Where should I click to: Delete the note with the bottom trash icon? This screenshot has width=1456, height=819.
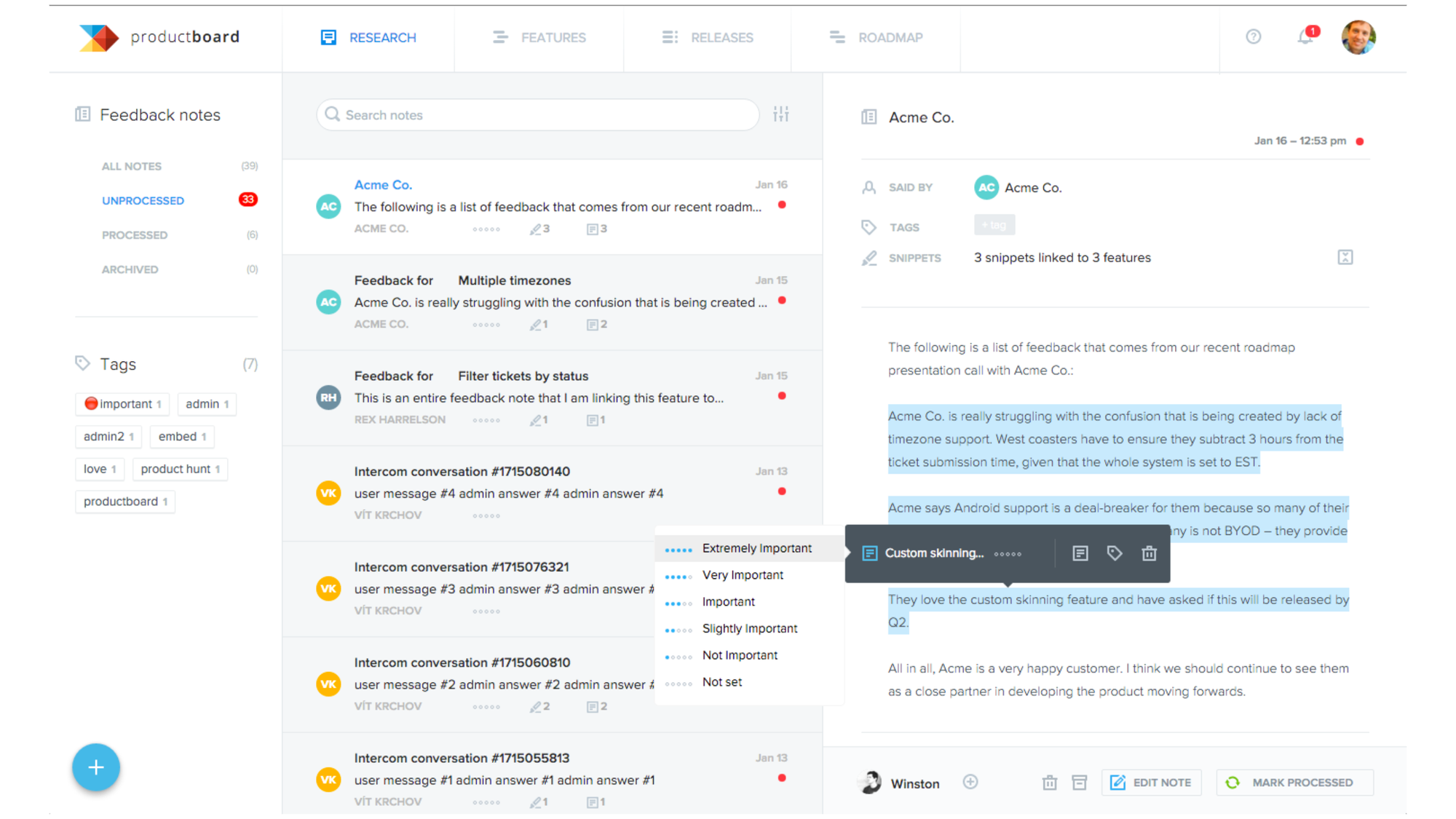coord(1049,783)
